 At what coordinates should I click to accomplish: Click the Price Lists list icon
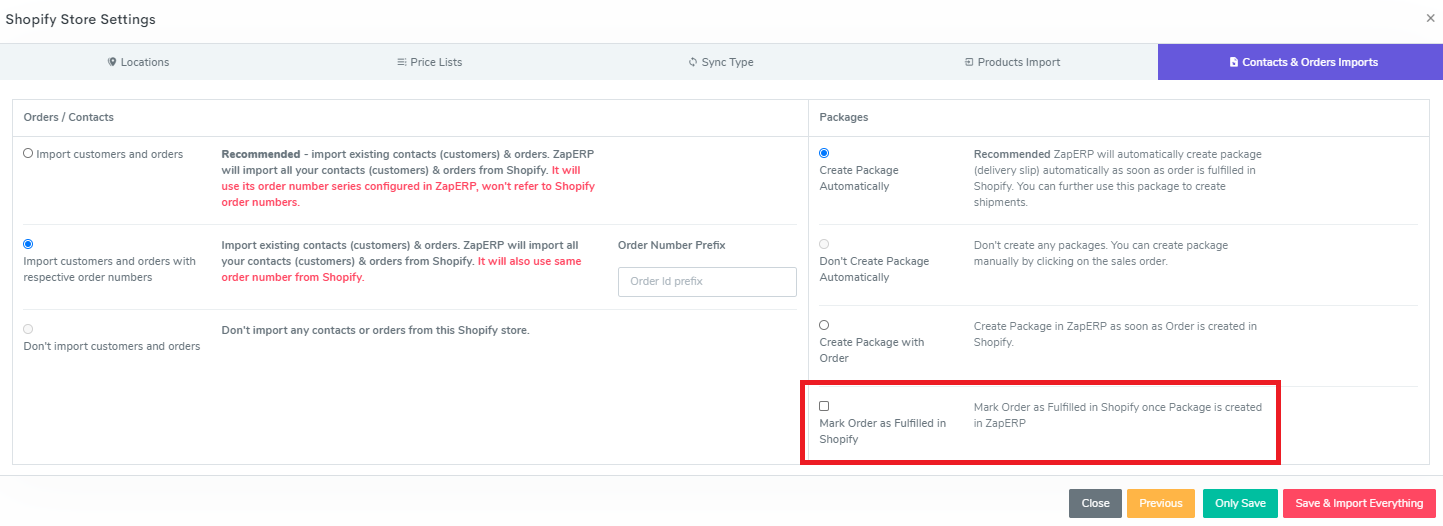pos(402,62)
